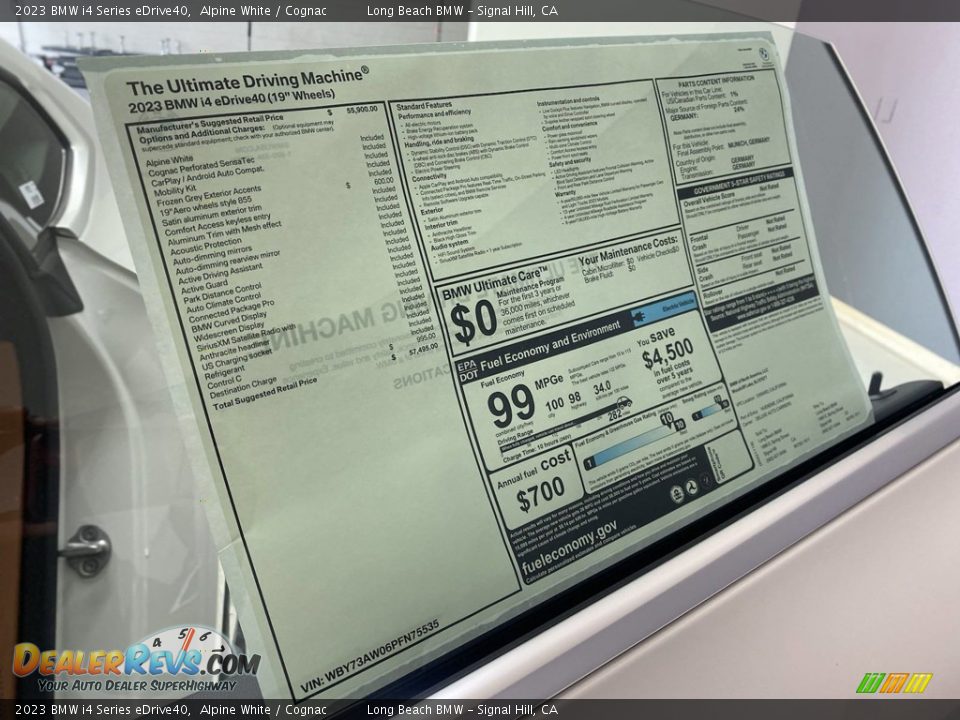The width and height of the screenshot is (960, 720).
Task: Click 'Fuel Economy and Environment' banner
Action: click(x=550, y=348)
